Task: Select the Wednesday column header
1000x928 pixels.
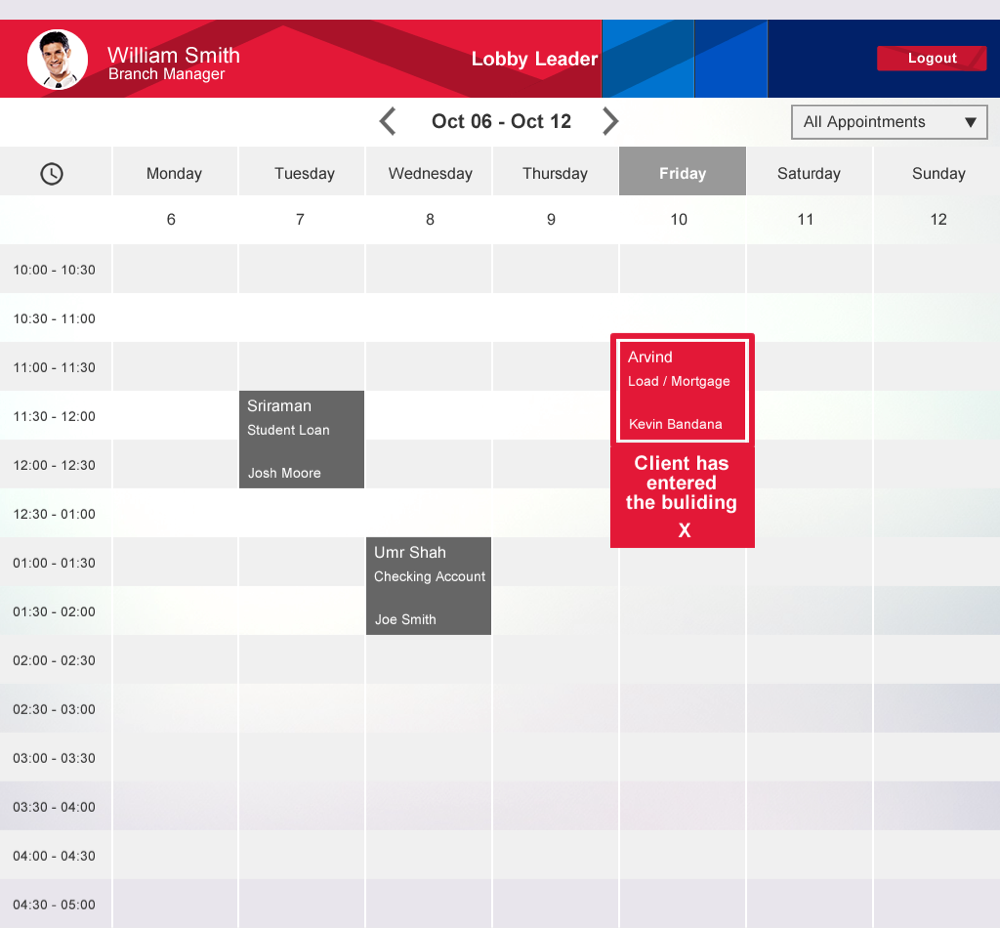Action: (x=430, y=173)
